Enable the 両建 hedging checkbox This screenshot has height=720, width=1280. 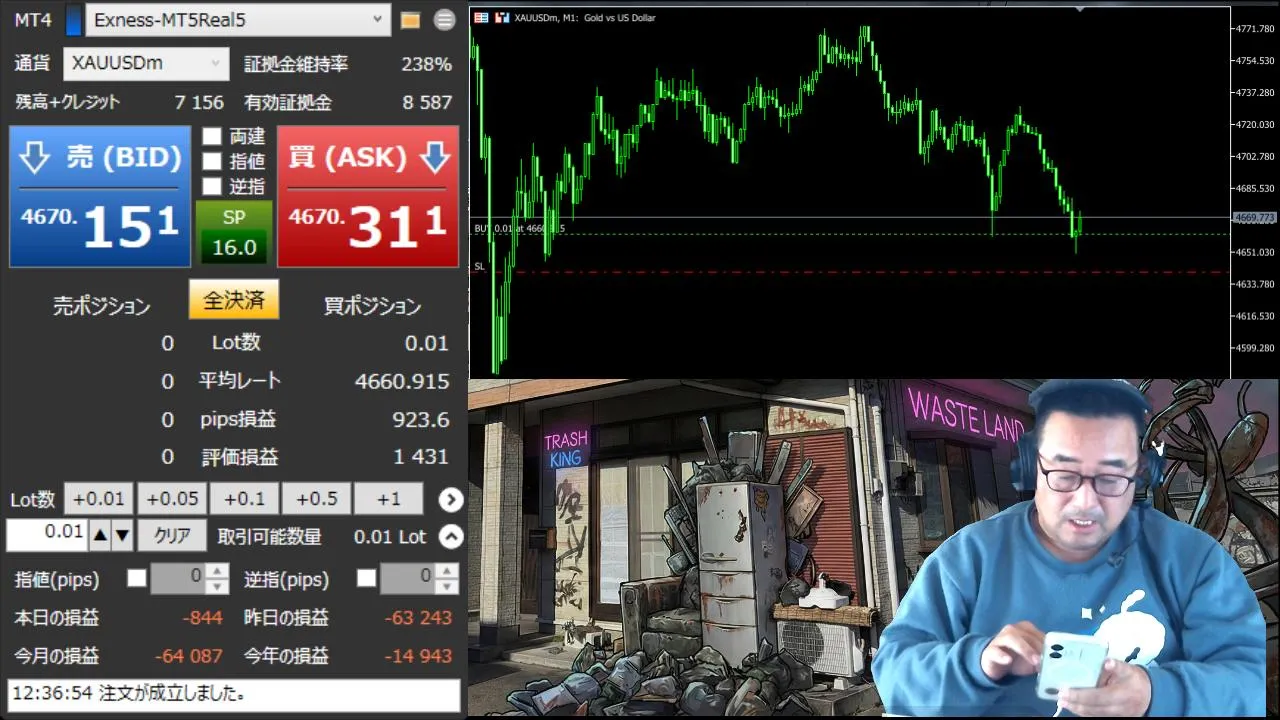[x=212, y=136]
